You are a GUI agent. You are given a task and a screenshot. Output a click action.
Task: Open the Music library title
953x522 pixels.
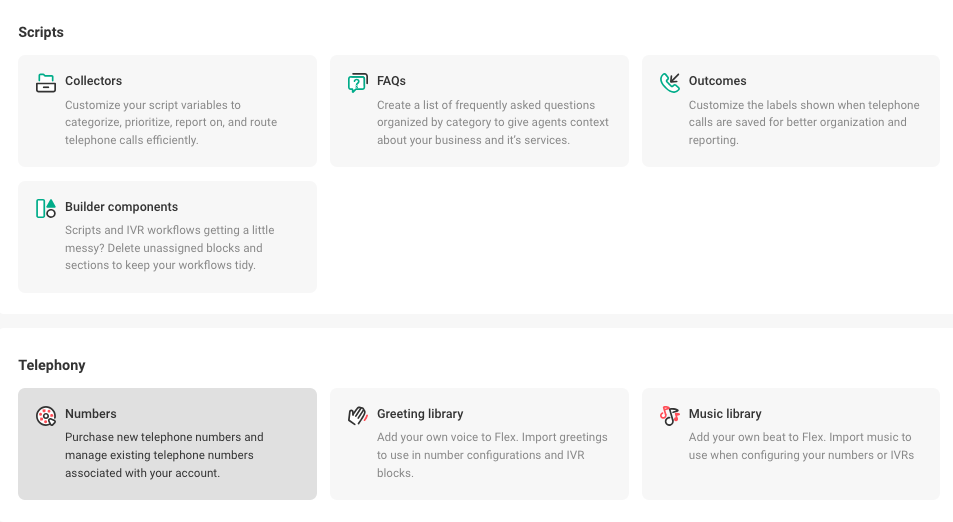[725, 414]
